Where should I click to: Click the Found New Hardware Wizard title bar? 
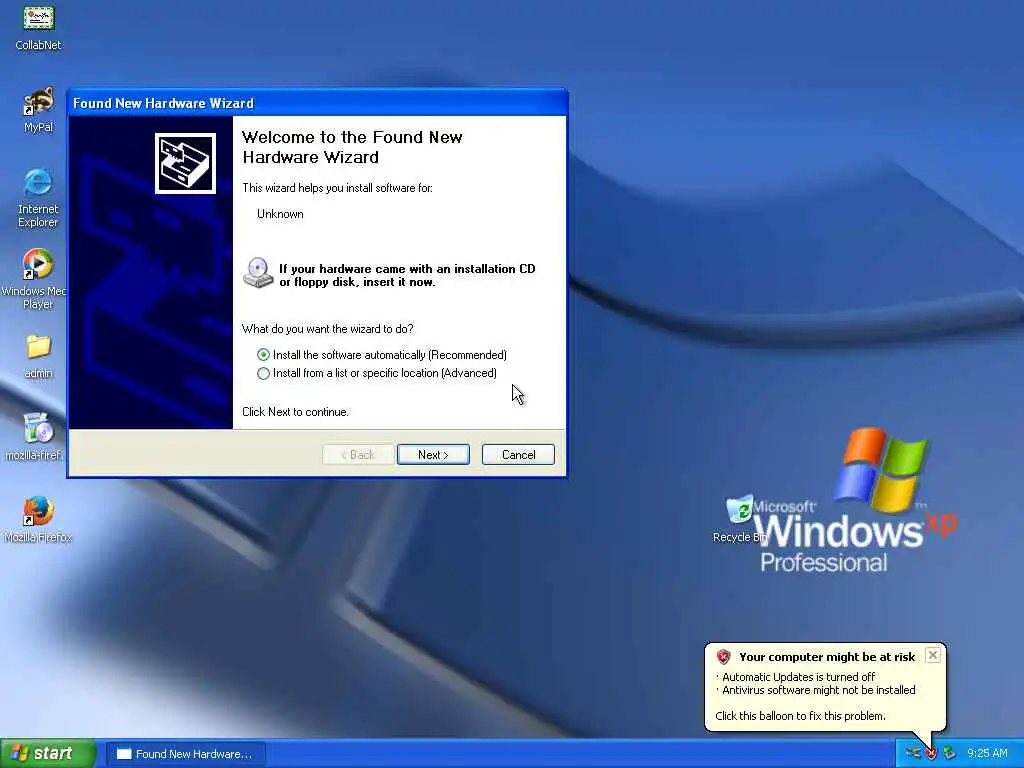coord(317,103)
